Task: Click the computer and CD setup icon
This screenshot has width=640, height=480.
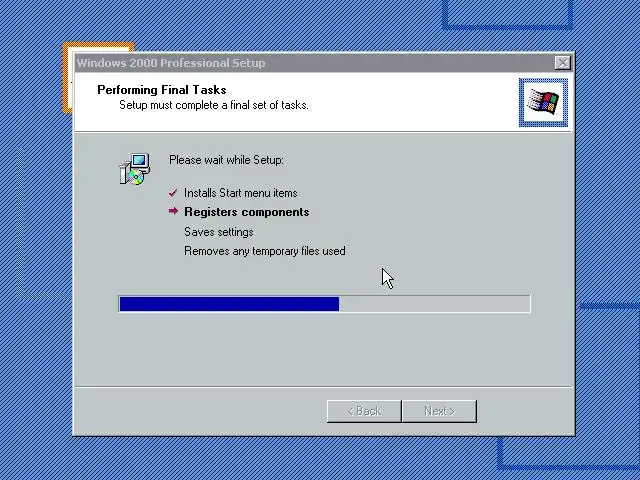Action: click(134, 169)
